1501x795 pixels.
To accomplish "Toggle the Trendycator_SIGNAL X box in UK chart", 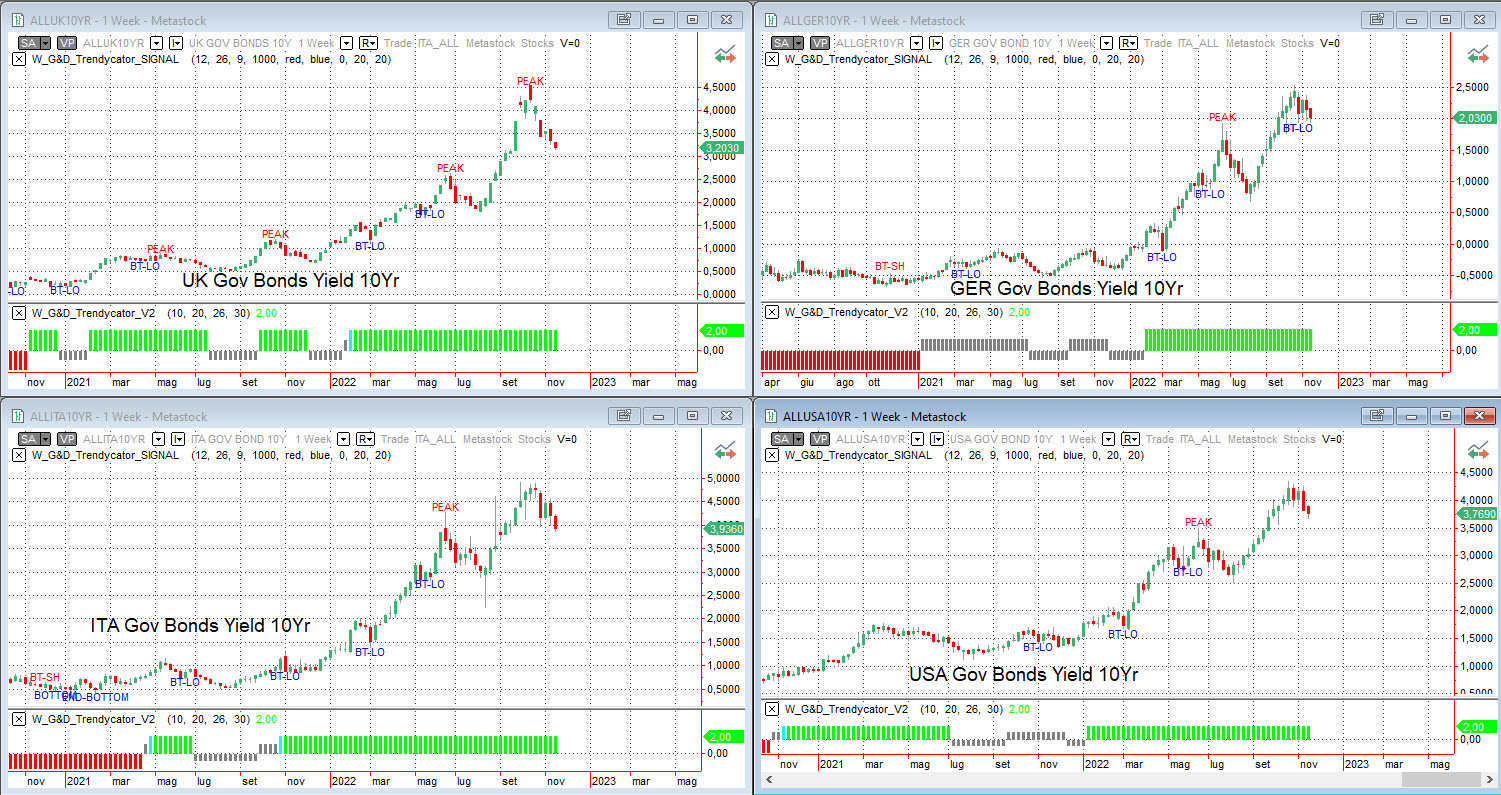I will pos(19,59).
